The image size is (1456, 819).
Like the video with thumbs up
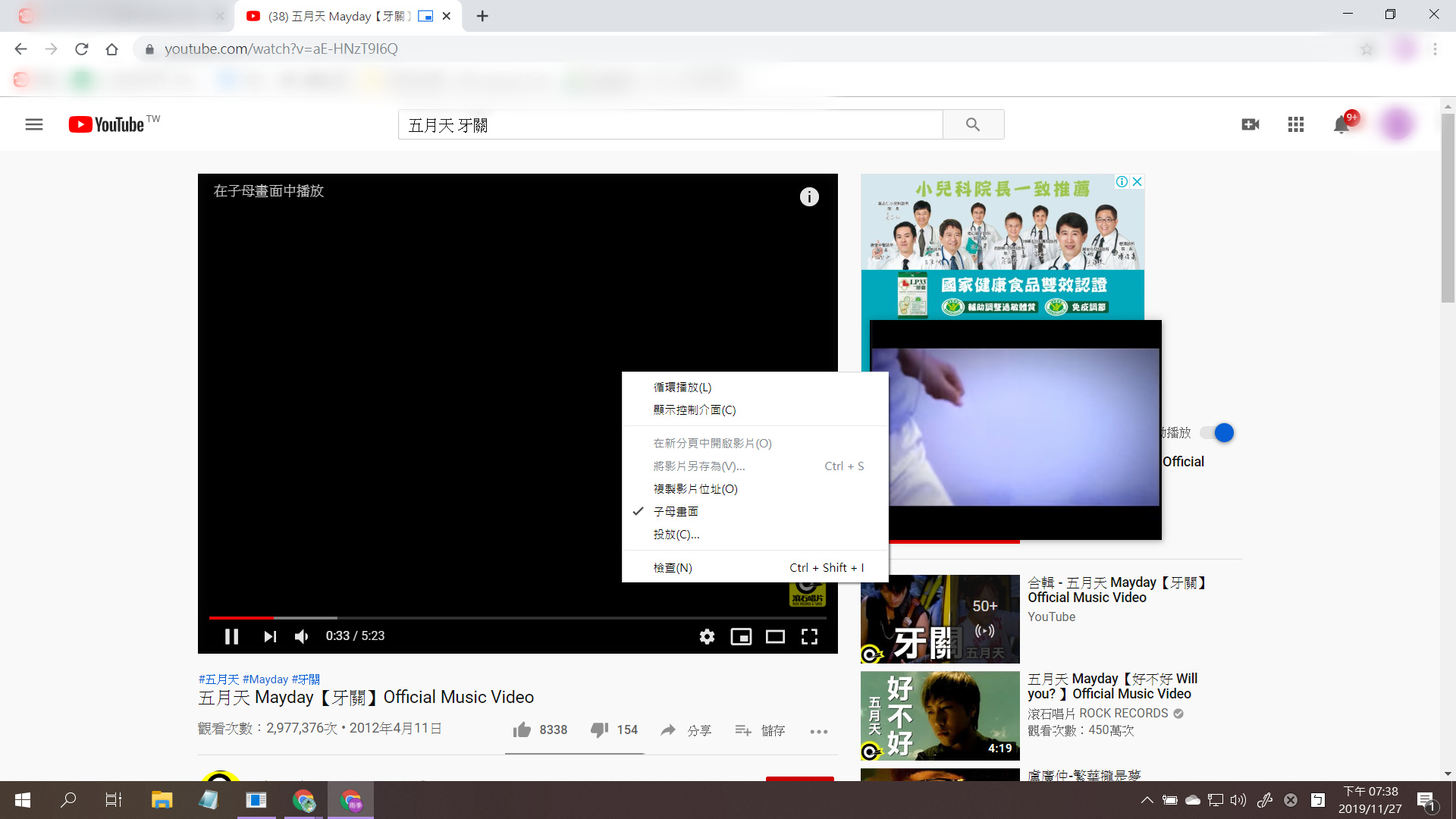click(x=539, y=730)
